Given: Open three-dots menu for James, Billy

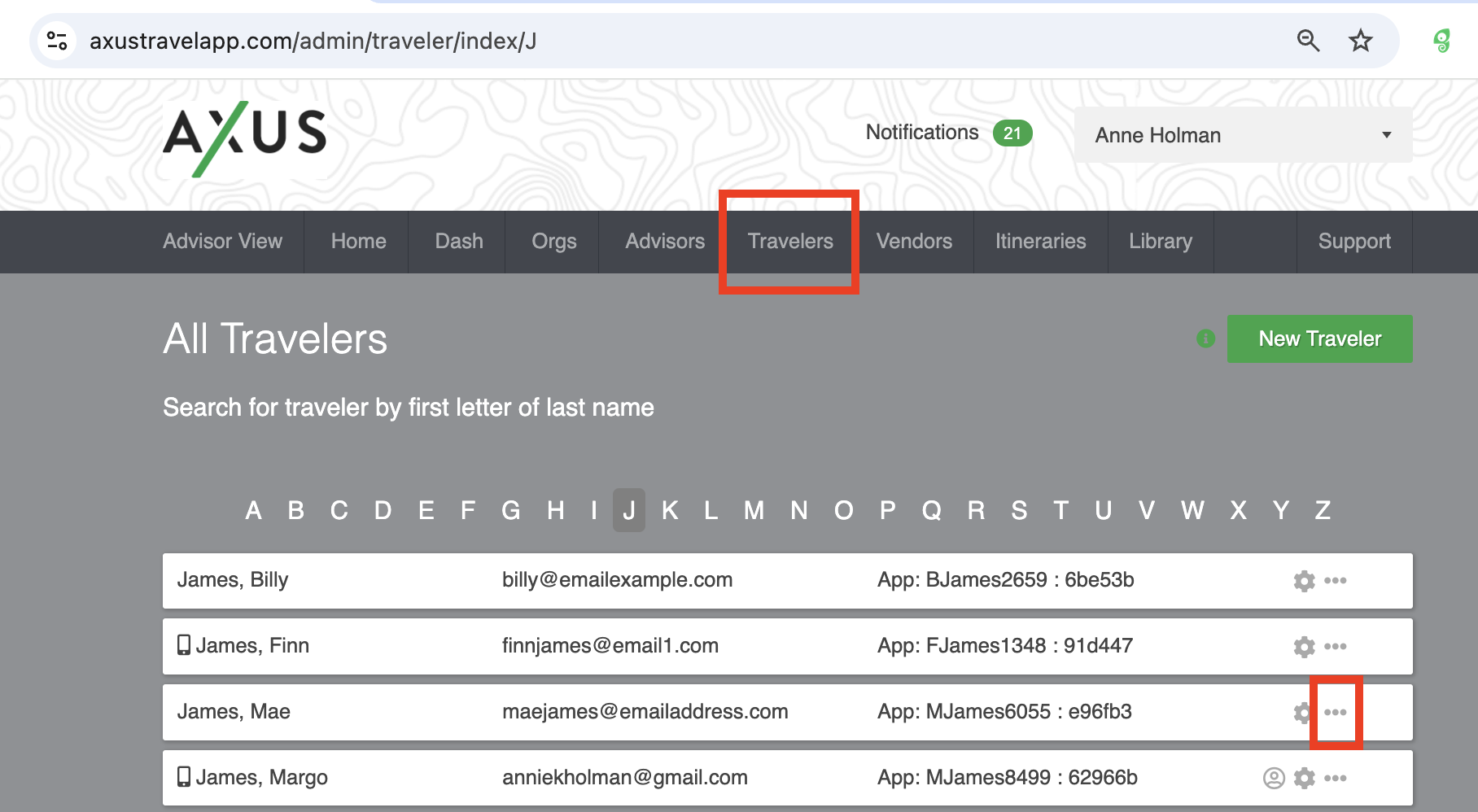Looking at the screenshot, I should coord(1335,581).
